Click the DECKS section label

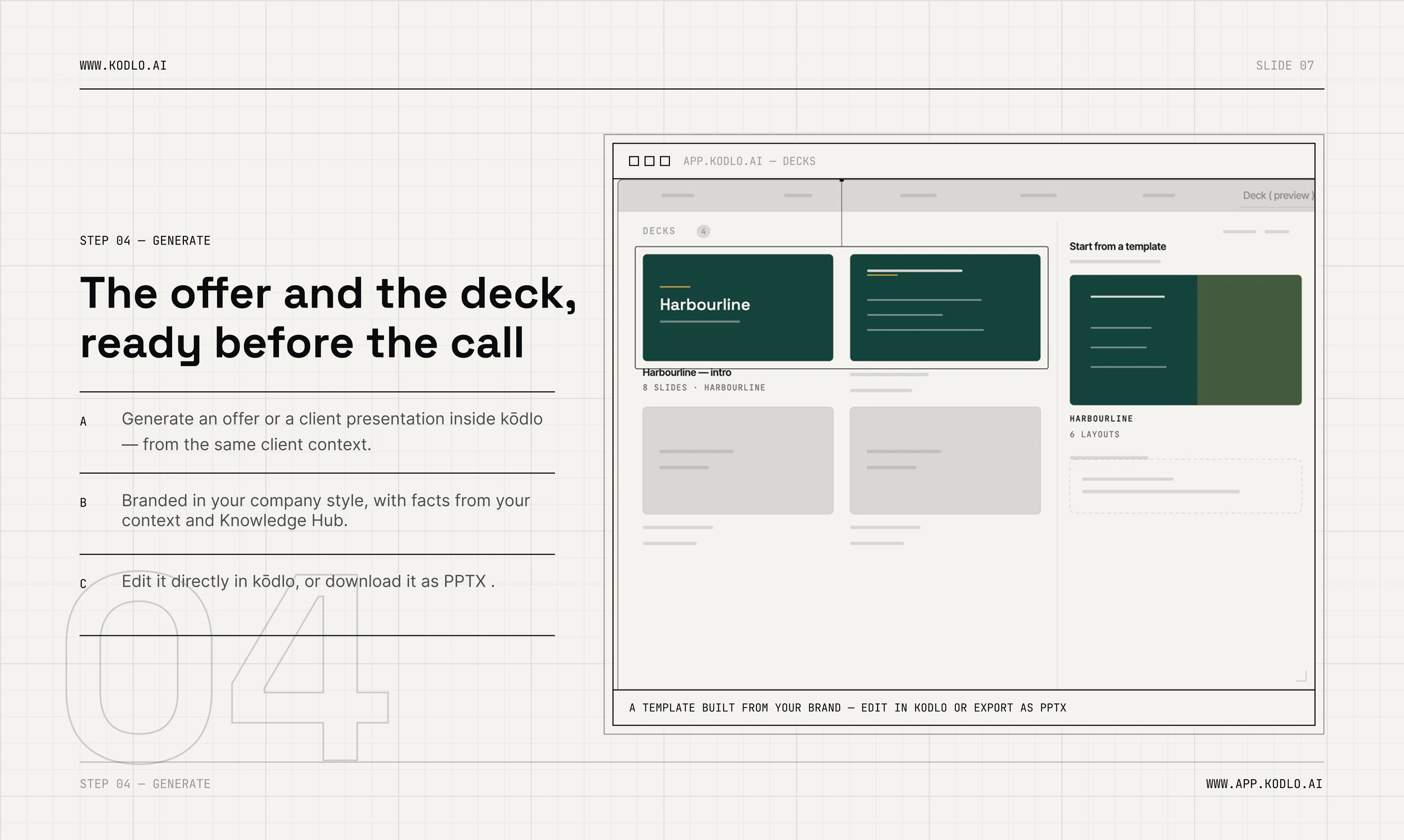click(659, 231)
